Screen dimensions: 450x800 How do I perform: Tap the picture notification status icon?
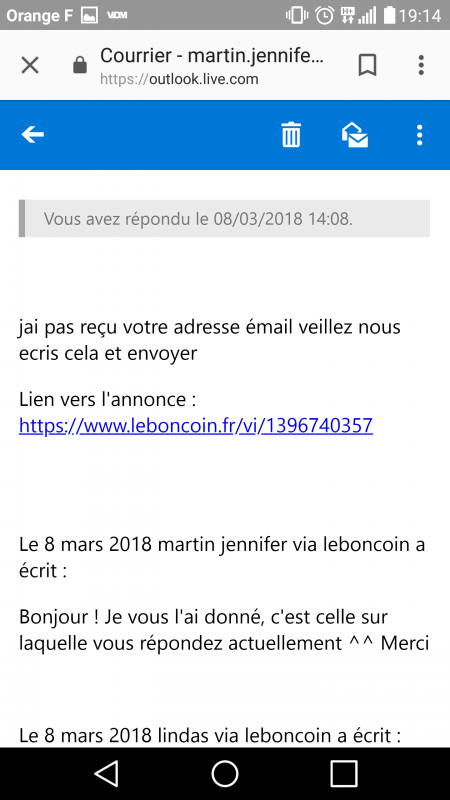(x=89, y=15)
